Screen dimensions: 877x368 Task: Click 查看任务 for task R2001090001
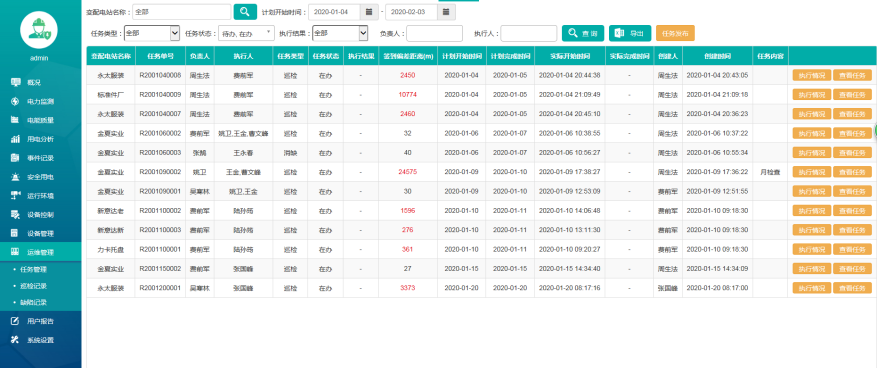click(852, 191)
